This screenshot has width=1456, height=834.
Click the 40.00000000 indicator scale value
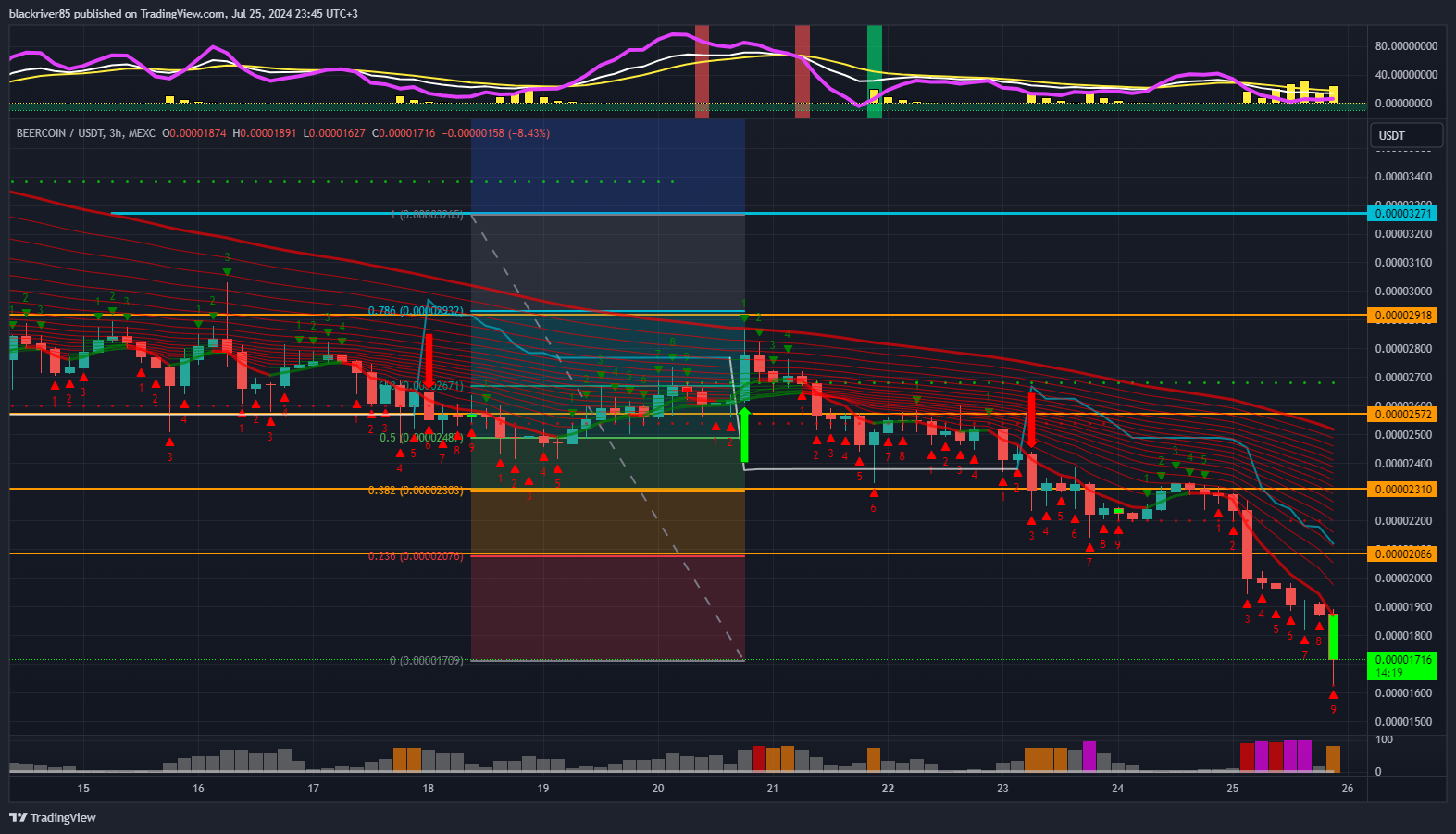click(1406, 75)
